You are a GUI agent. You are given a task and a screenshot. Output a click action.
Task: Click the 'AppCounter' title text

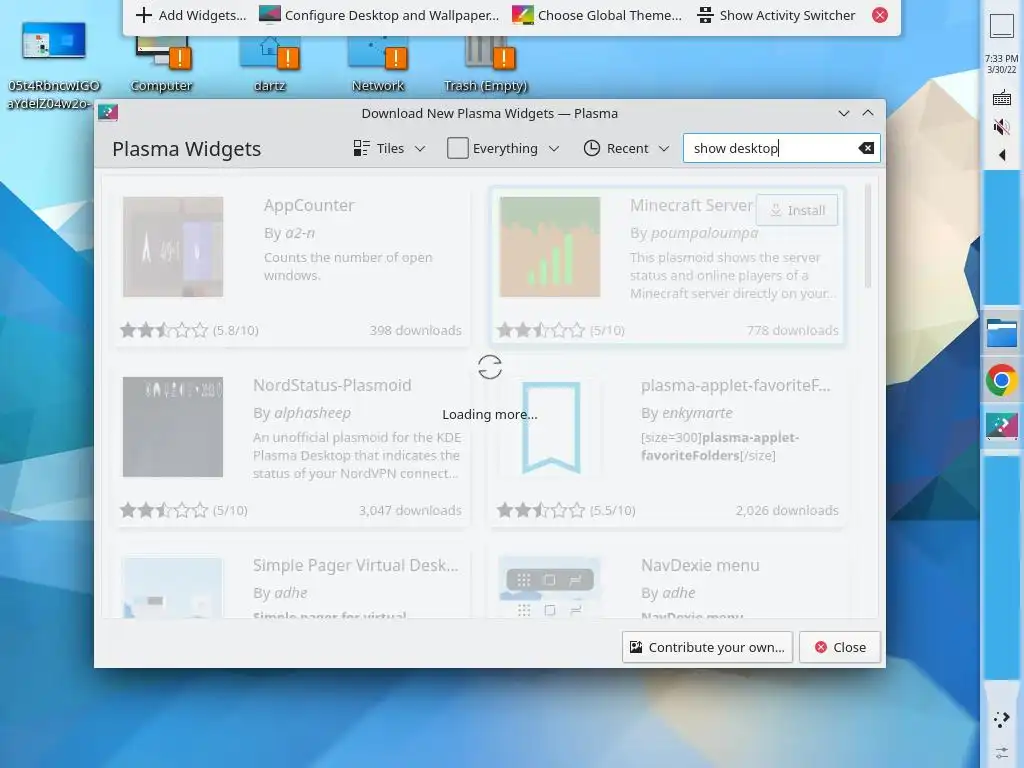coord(309,205)
